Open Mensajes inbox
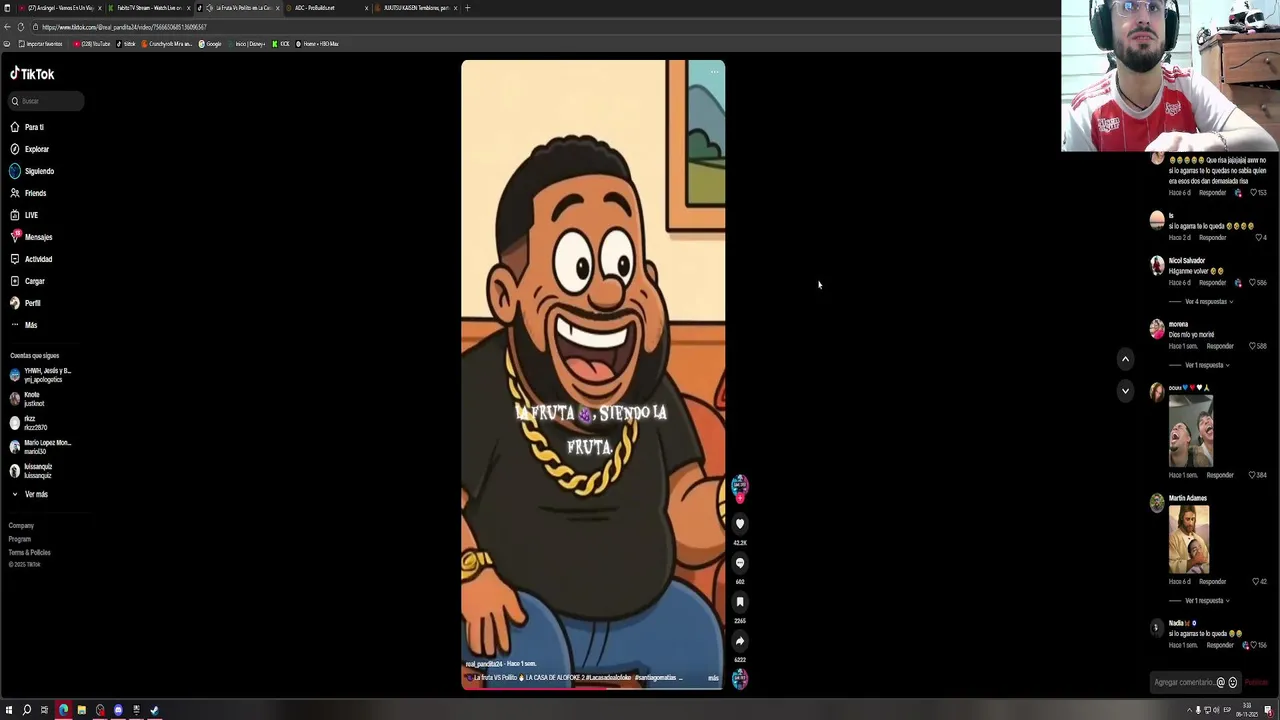 (30, 237)
